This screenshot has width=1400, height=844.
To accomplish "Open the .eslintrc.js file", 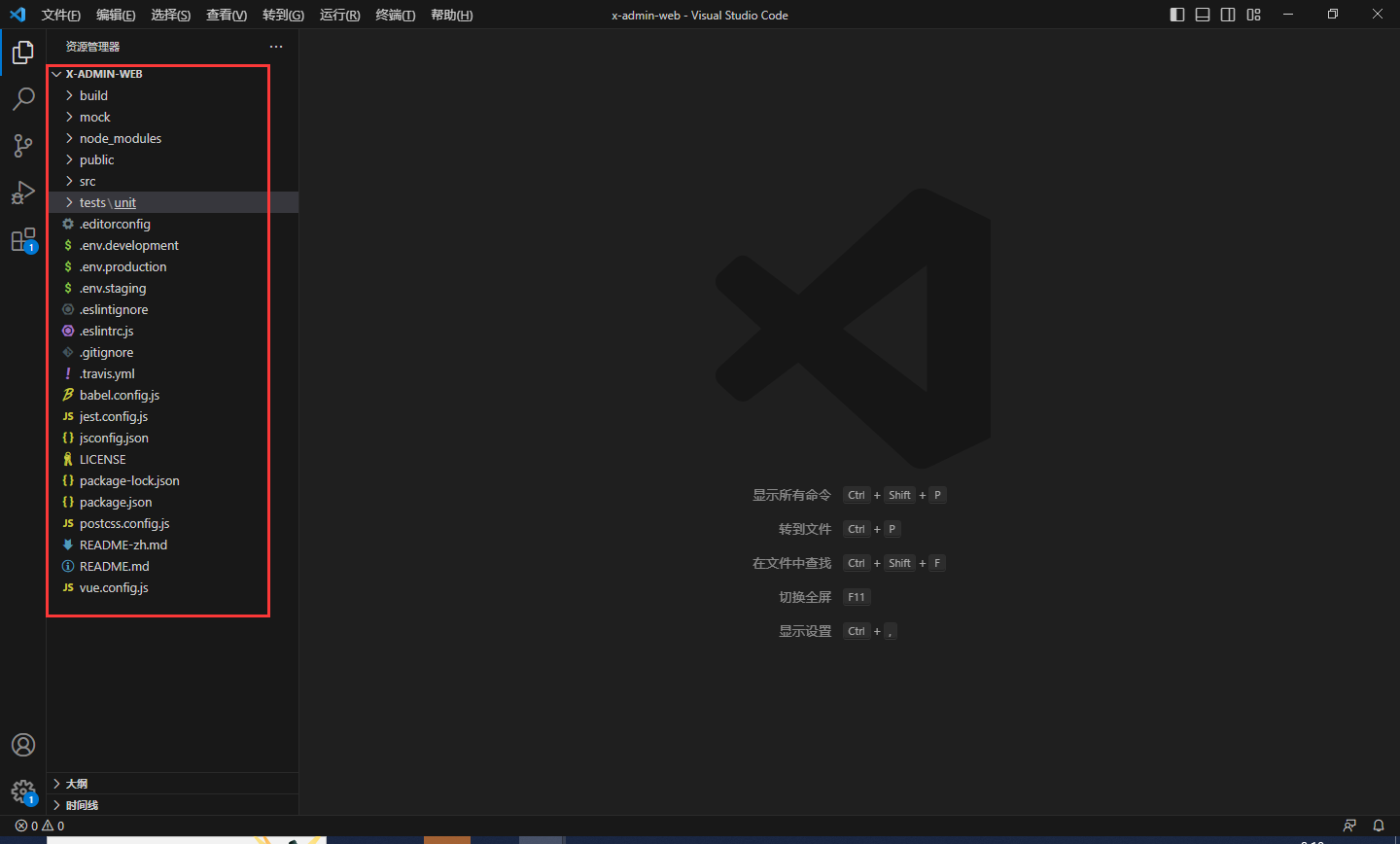I will [173, 331].
